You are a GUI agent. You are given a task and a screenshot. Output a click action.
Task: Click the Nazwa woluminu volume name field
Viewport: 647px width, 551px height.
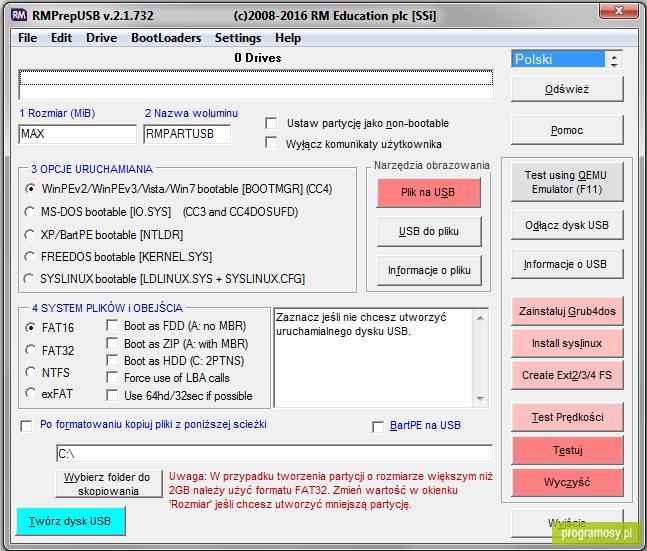(187, 134)
